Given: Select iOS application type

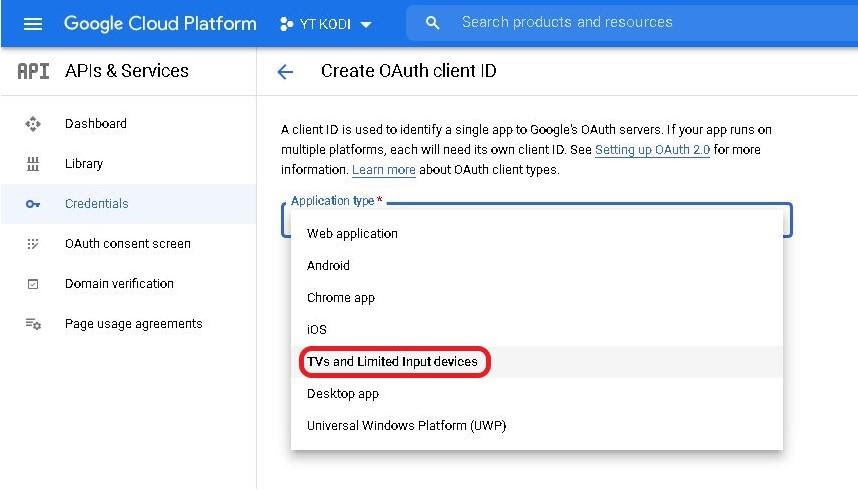Looking at the screenshot, I should (x=537, y=330).
